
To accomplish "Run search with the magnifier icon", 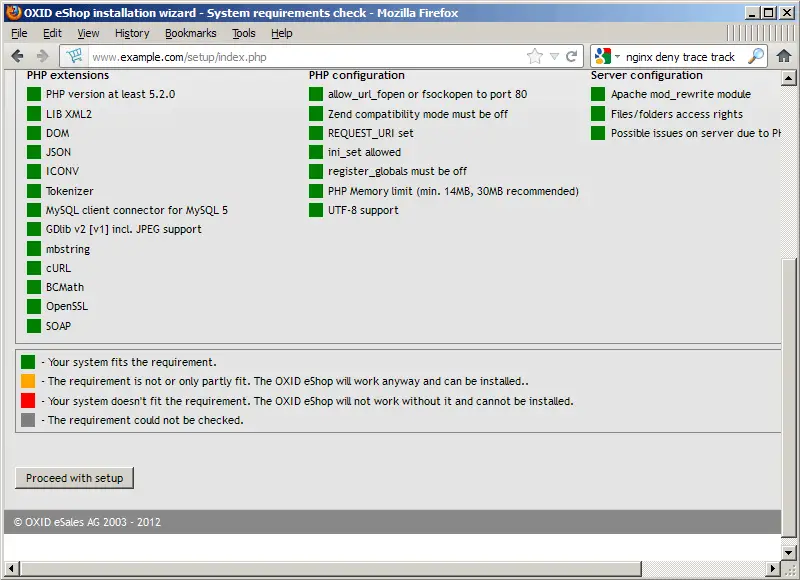I will [756, 56].
